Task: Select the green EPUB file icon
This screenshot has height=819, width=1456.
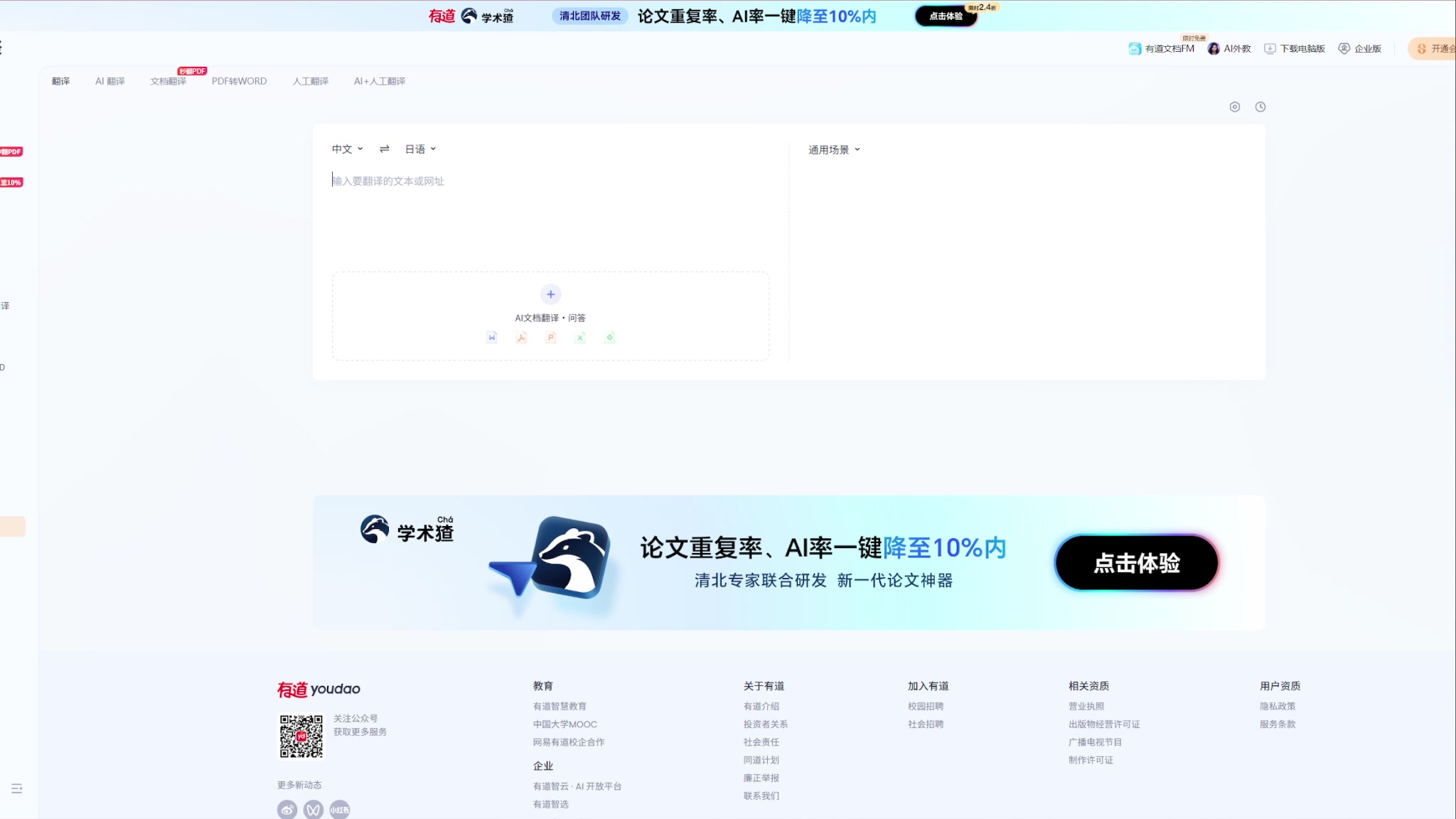Action: (x=609, y=337)
